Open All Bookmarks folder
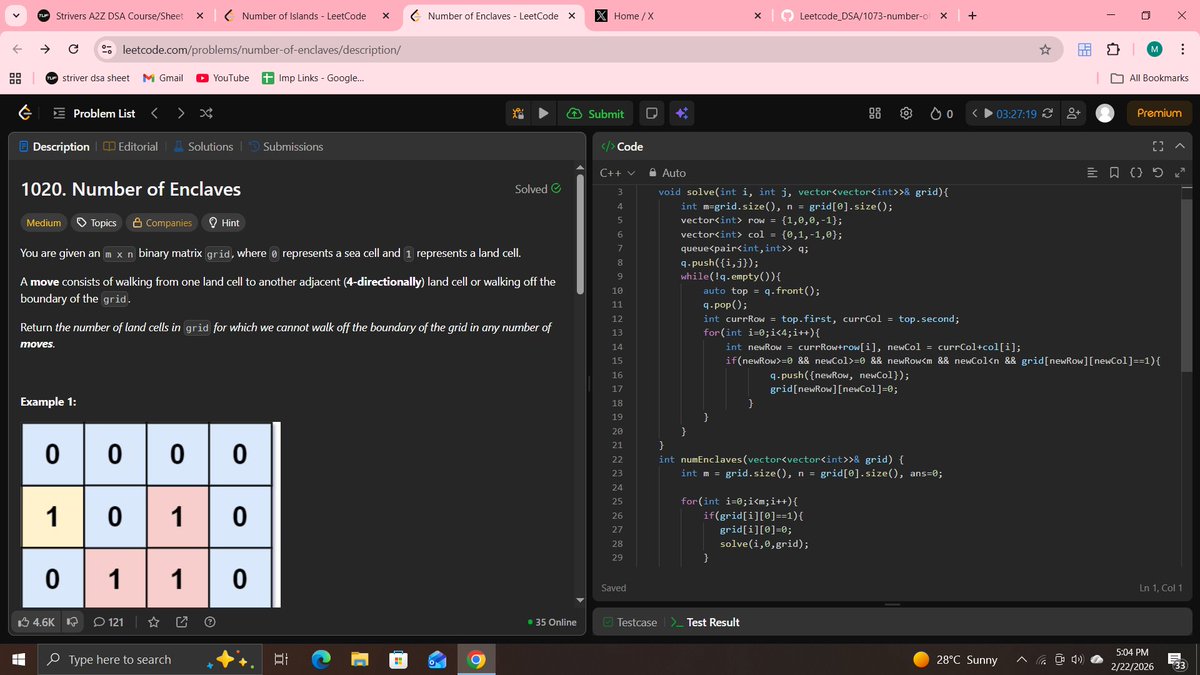This screenshot has width=1200, height=675. pyautogui.click(x=1150, y=78)
